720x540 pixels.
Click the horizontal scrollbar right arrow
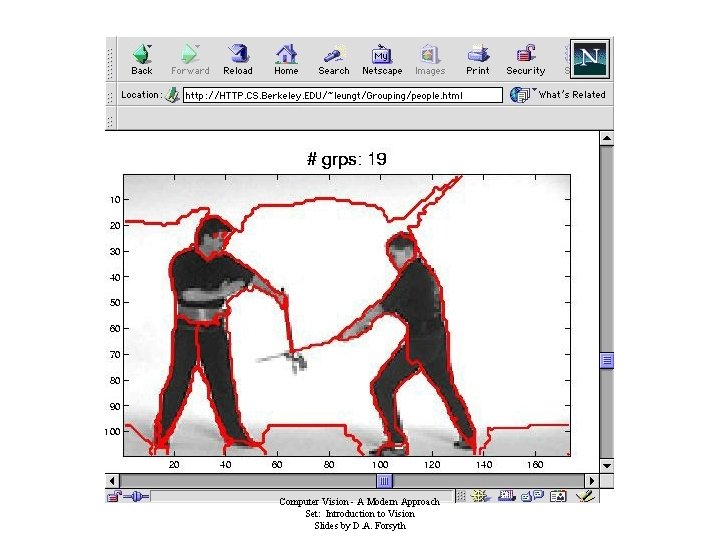592,481
